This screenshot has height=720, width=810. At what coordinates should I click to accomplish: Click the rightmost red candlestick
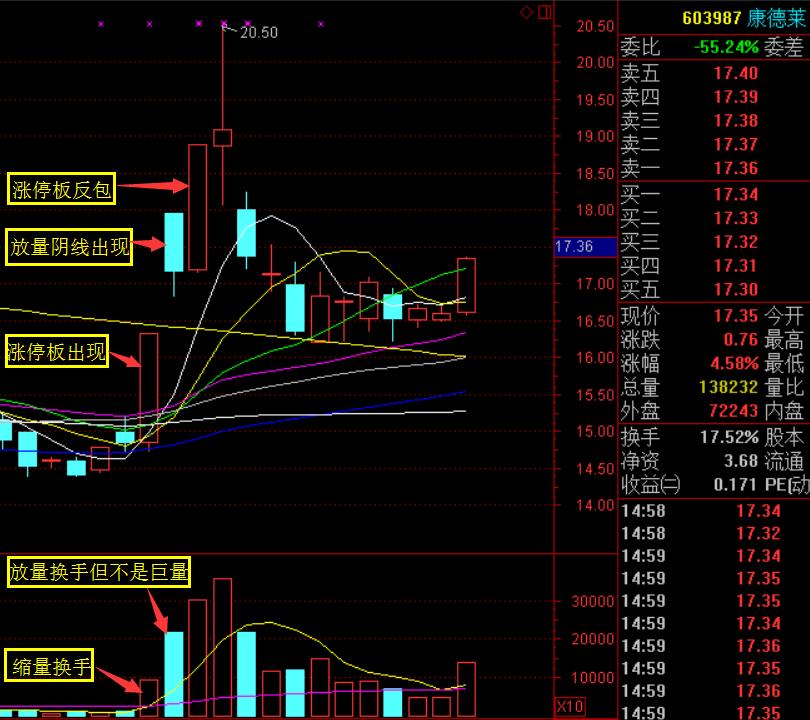(466, 285)
